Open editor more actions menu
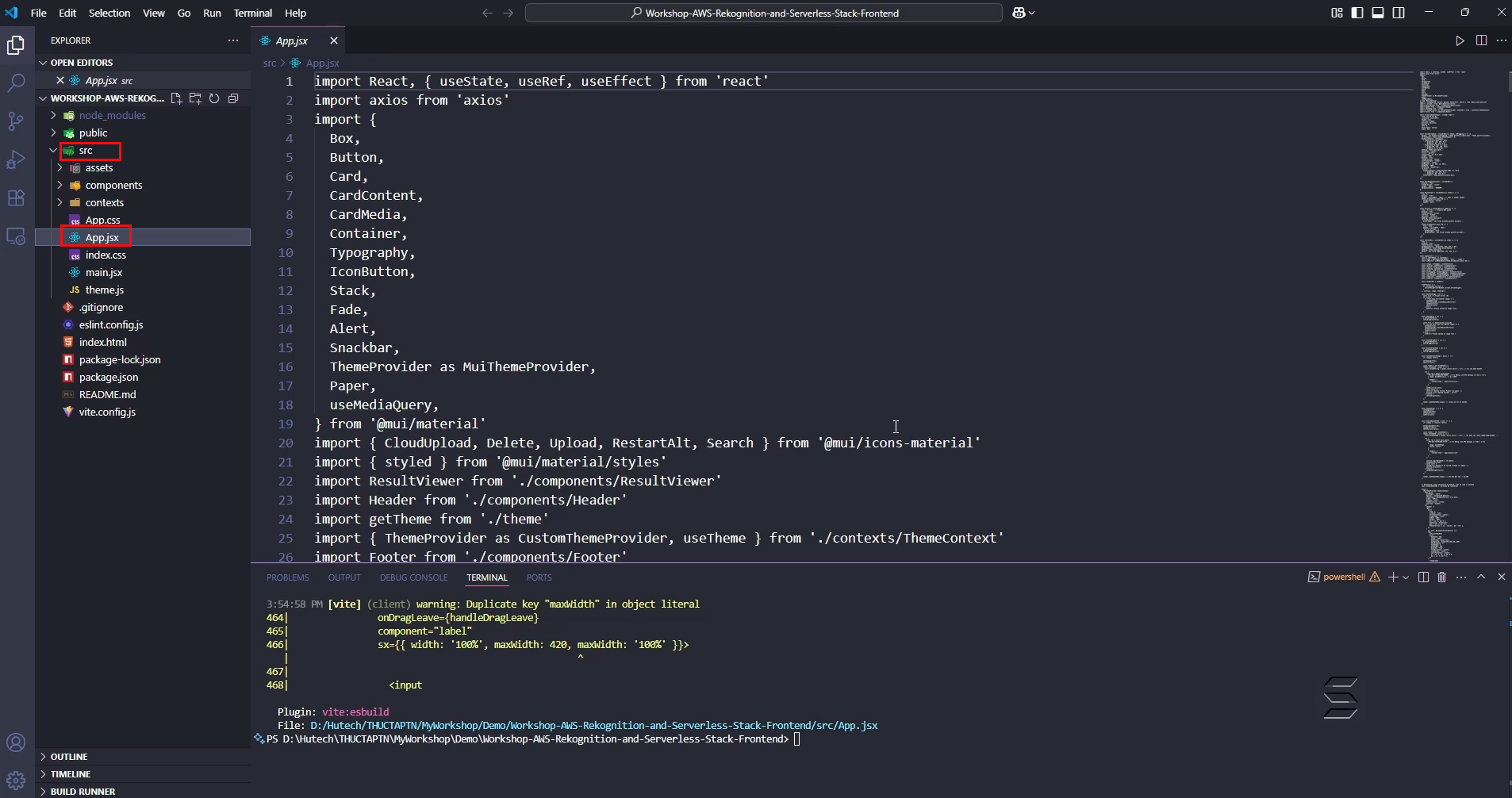 pyautogui.click(x=1502, y=40)
